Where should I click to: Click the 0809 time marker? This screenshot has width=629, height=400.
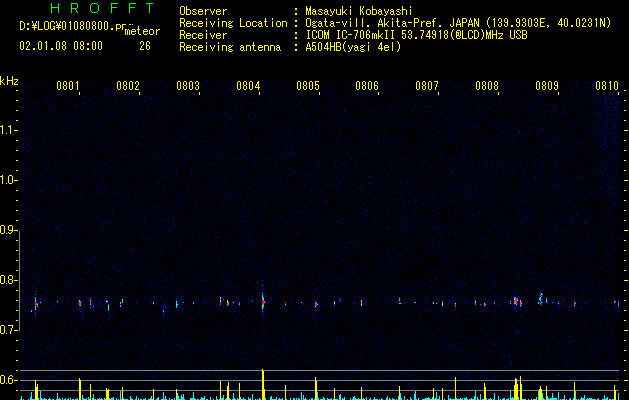point(547,85)
